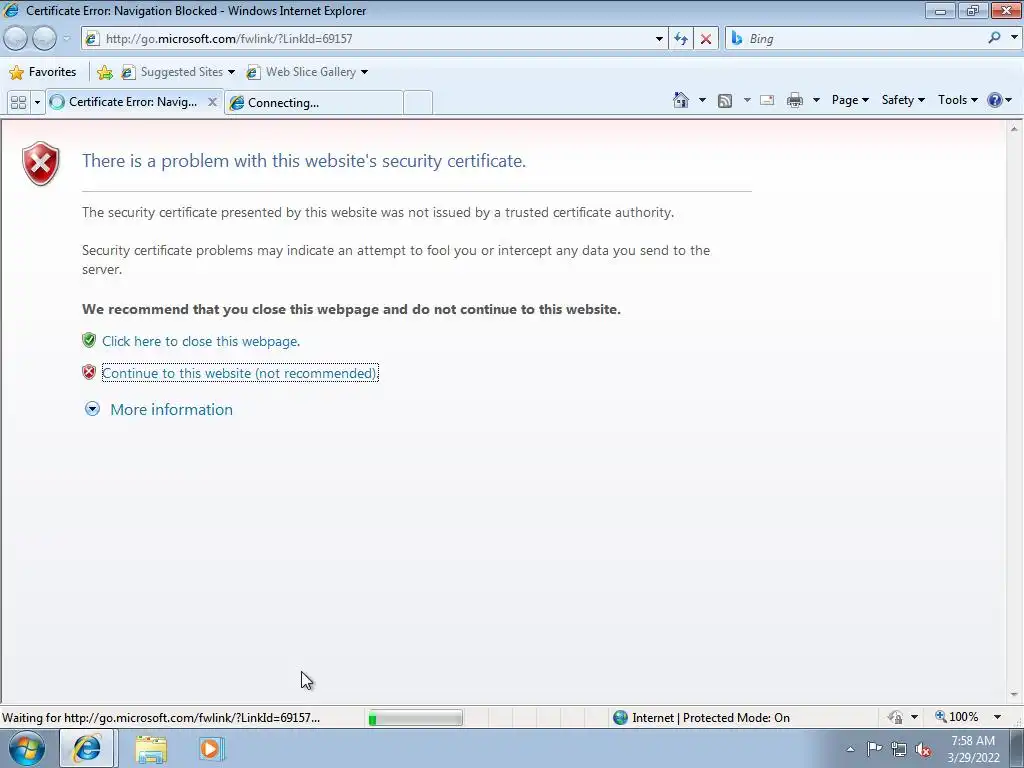Click the RSS Feeds icon
This screenshot has width=1024, height=768.
725,100
